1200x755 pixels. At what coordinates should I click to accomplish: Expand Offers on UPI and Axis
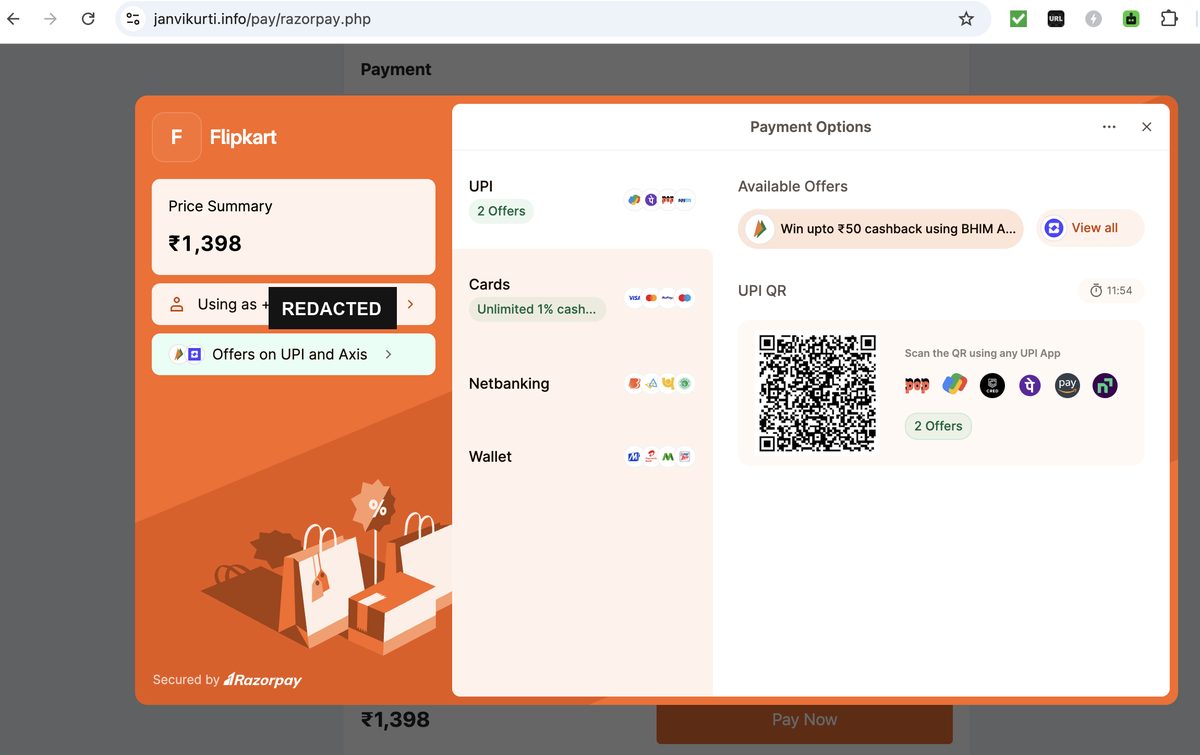293,354
